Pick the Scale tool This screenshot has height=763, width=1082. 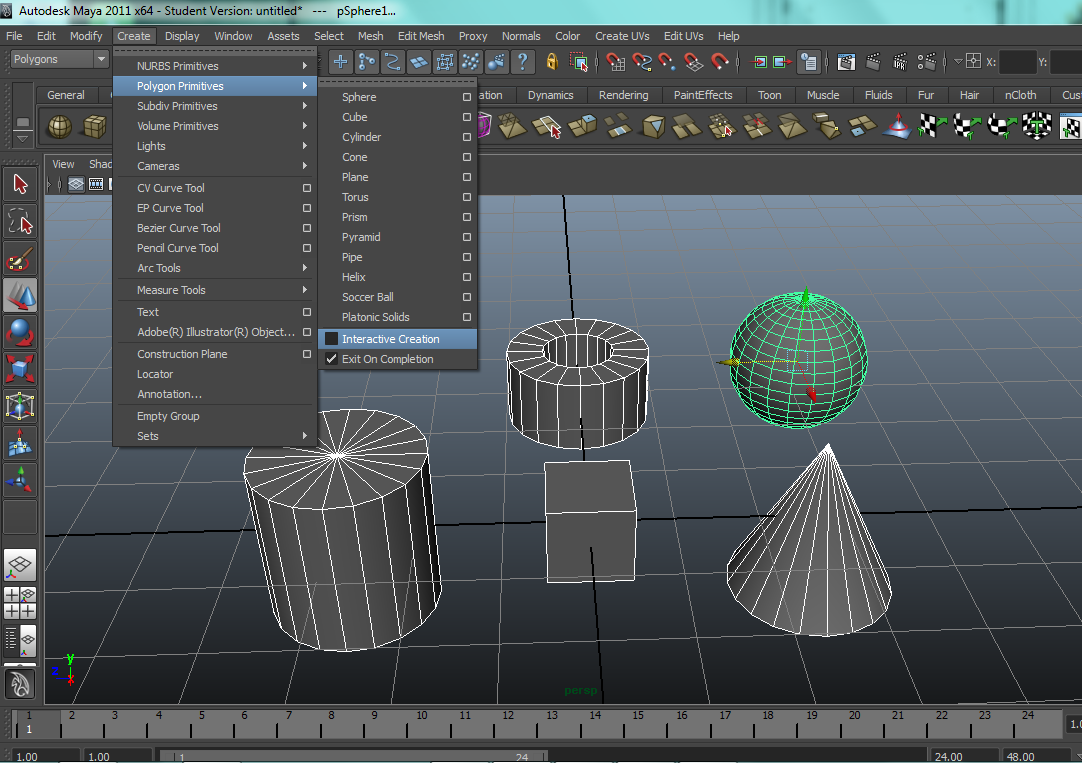point(20,369)
